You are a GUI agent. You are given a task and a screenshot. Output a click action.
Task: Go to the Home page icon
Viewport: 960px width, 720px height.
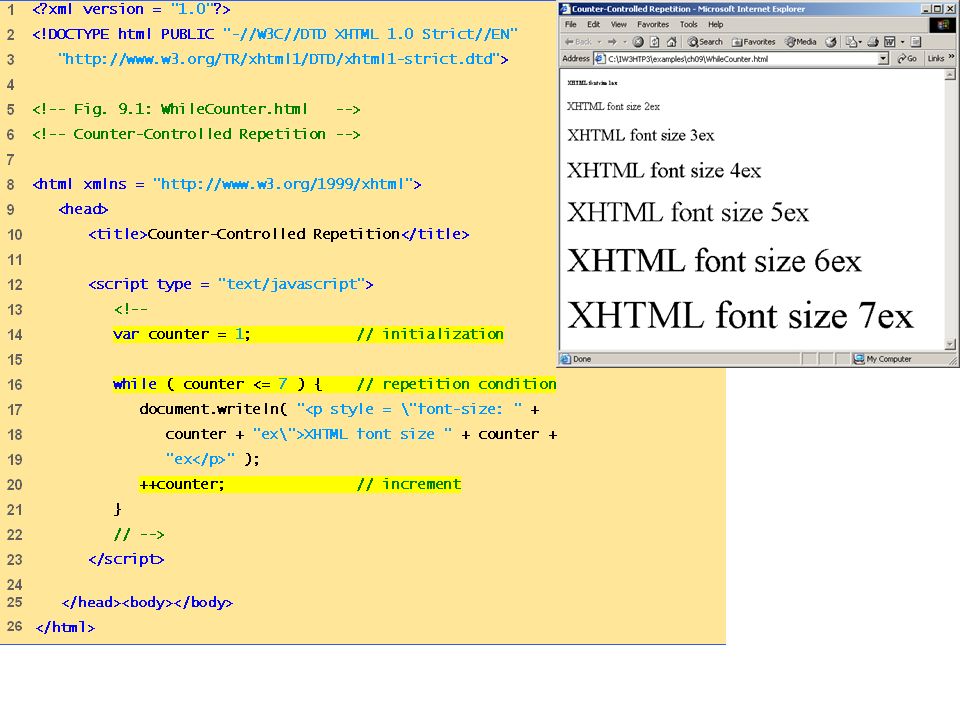[x=672, y=42]
